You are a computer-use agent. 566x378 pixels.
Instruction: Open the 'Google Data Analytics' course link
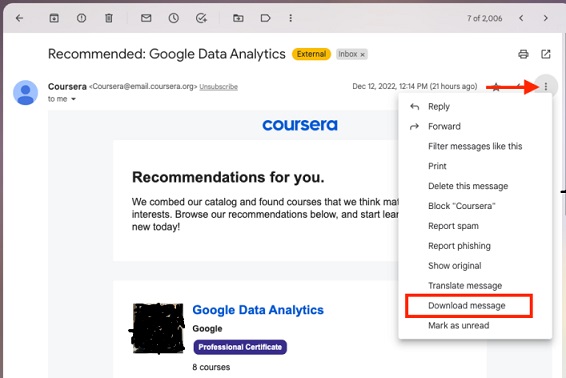click(x=258, y=310)
